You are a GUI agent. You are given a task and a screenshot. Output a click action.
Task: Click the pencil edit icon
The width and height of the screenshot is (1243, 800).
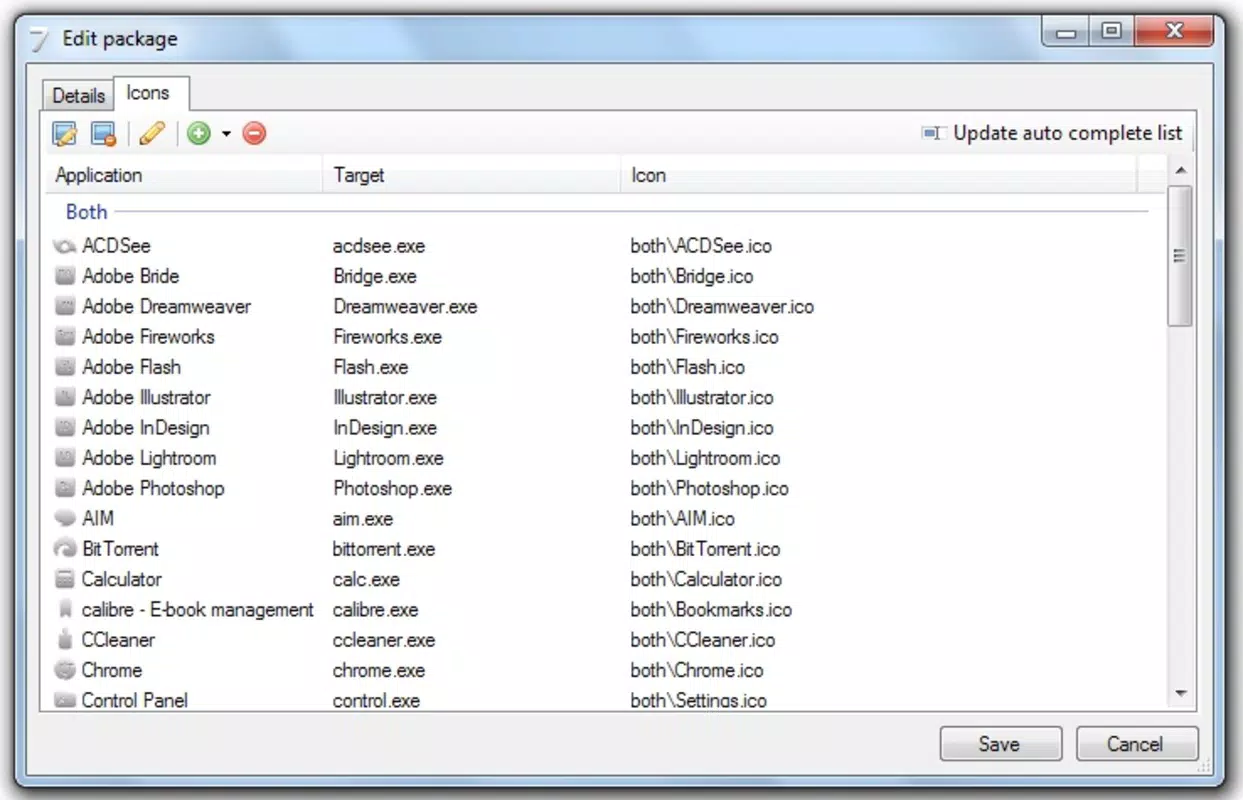pos(152,133)
